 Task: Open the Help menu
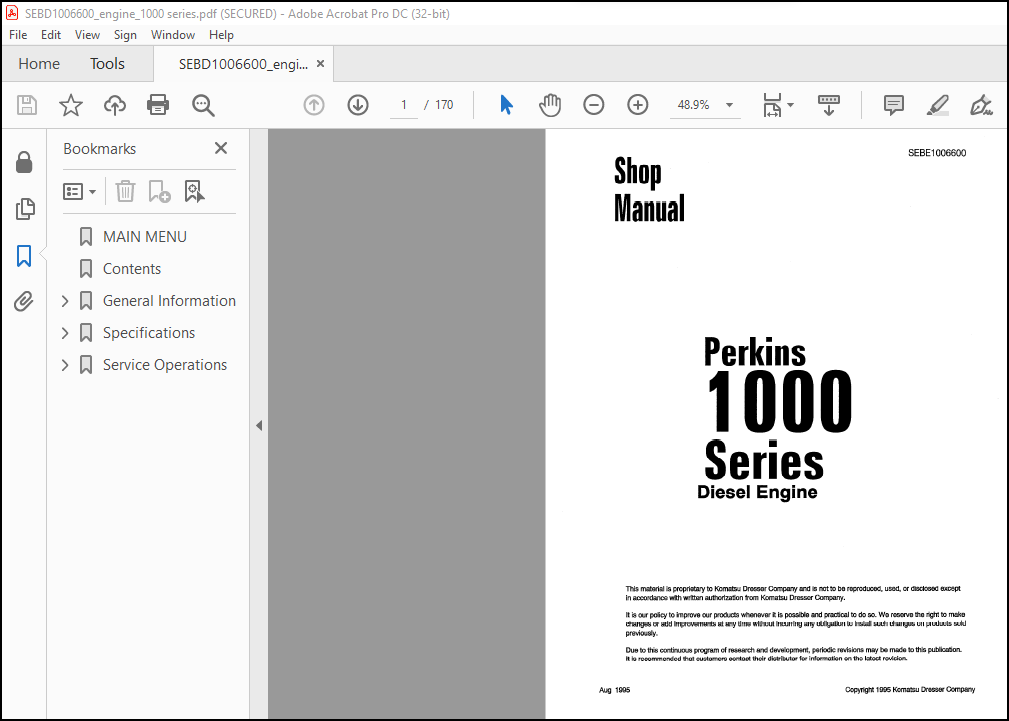point(221,35)
